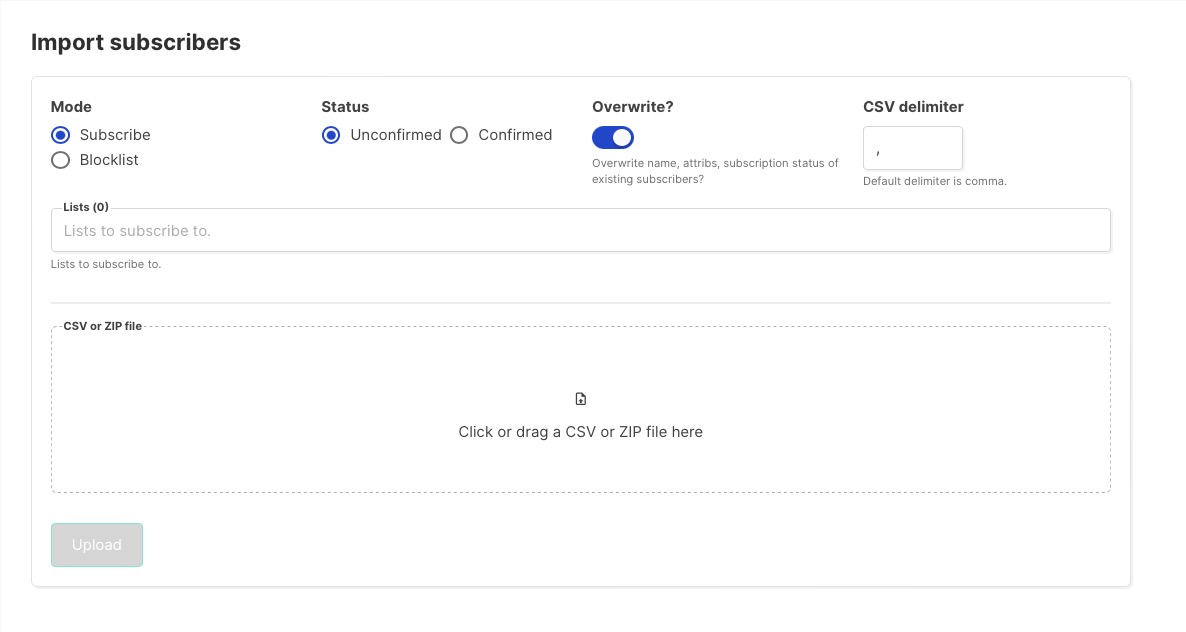Click the Status section label
The image size is (1186, 632).
pos(345,107)
